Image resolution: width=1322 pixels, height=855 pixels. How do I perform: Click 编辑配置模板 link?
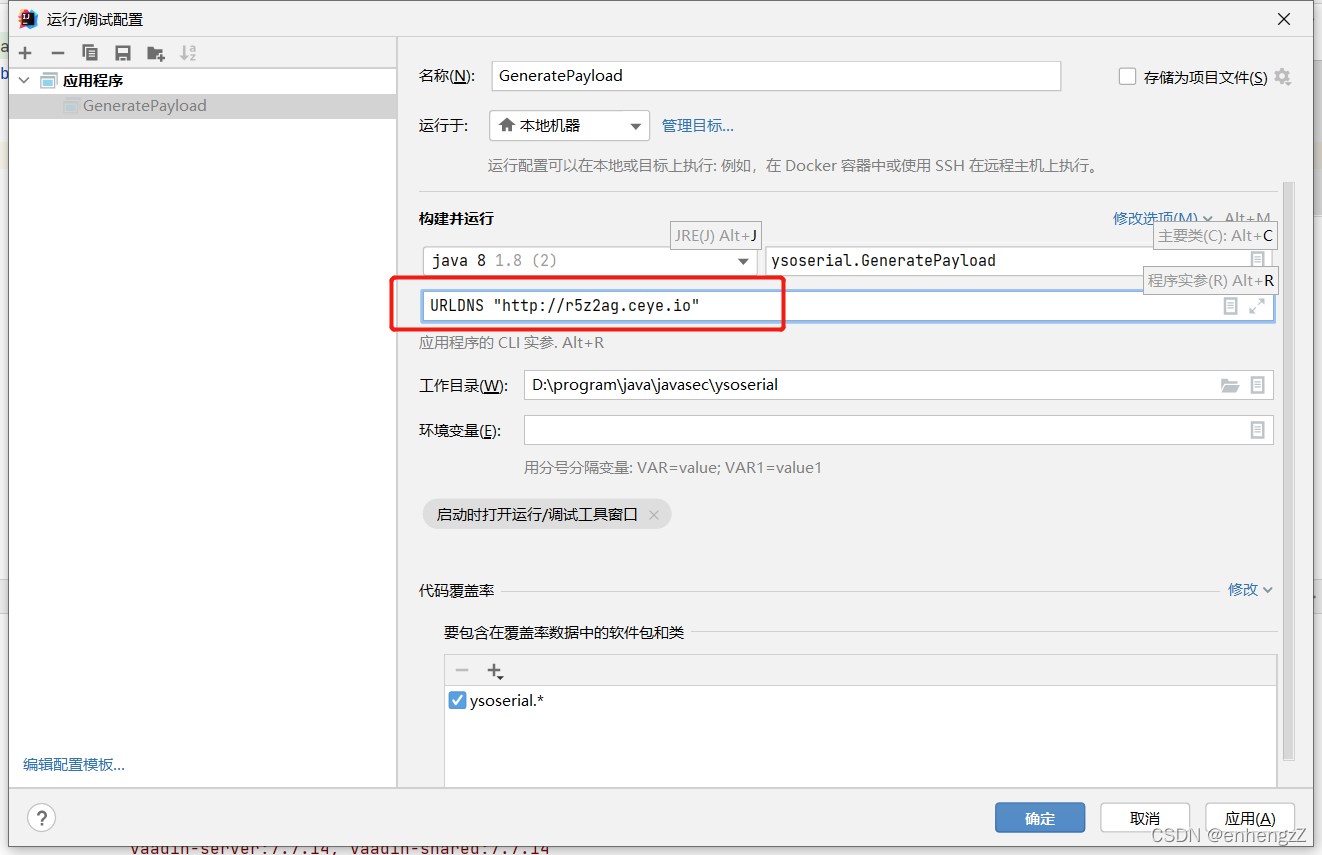[x=74, y=765]
